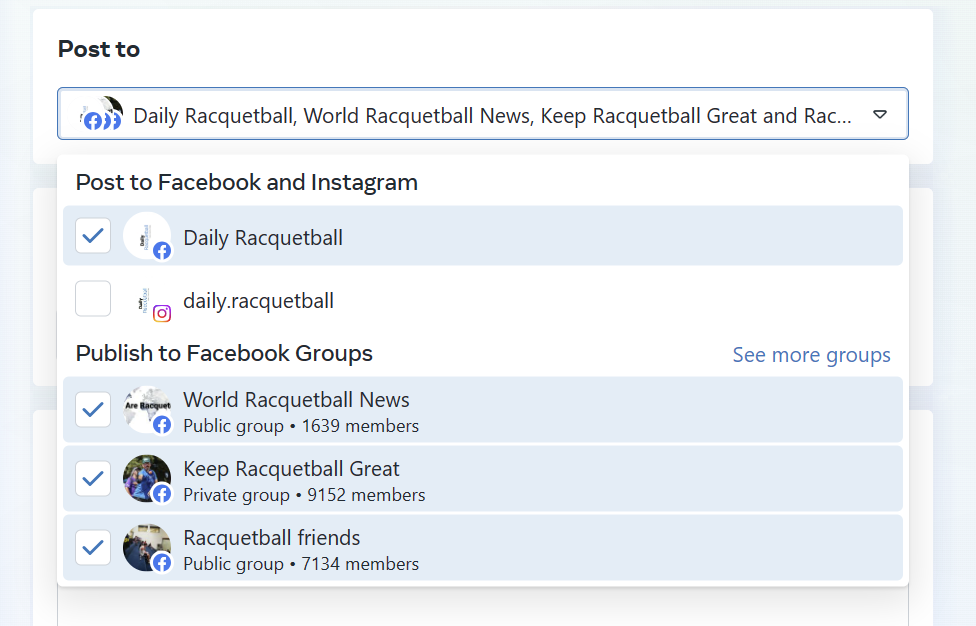Click the Keep Racquetball Great group photo
Screen dimensions: 976x626
click(144, 477)
